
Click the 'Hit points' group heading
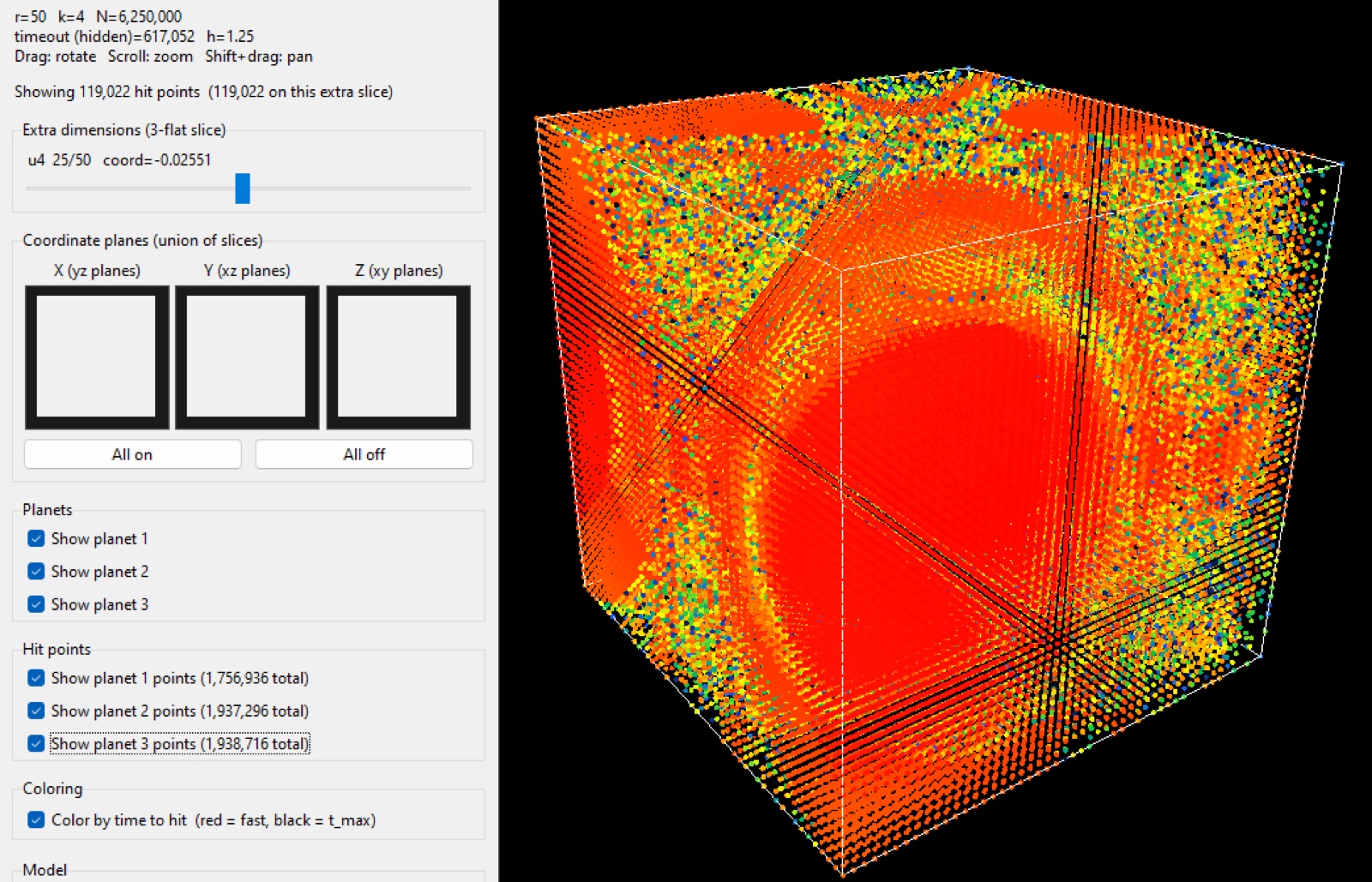coord(57,649)
